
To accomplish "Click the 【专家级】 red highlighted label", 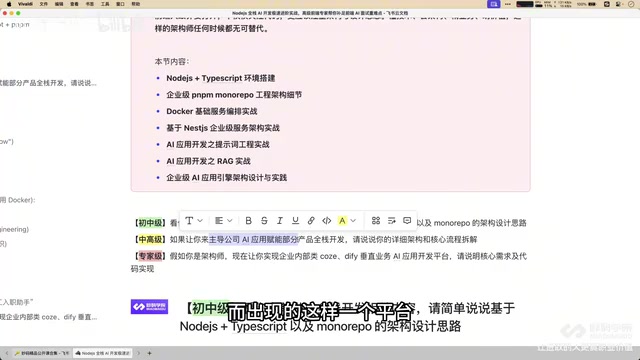I will 150,256.
